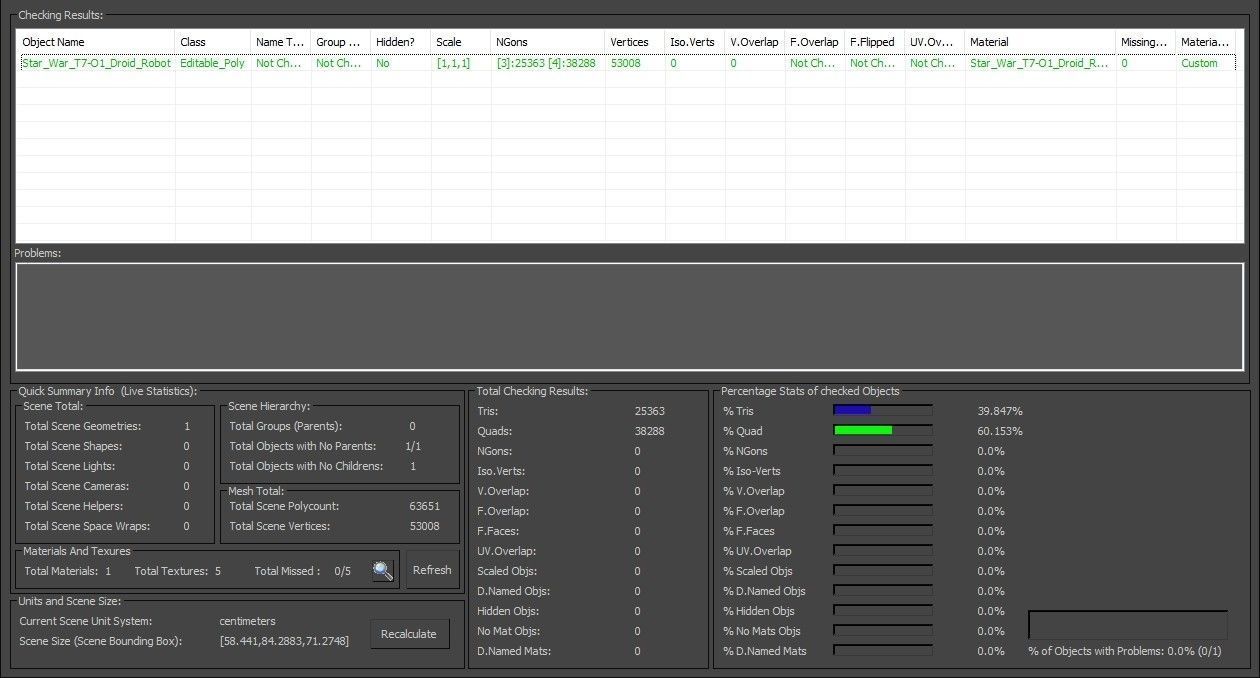Click the F.Flipped column header

pos(875,42)
